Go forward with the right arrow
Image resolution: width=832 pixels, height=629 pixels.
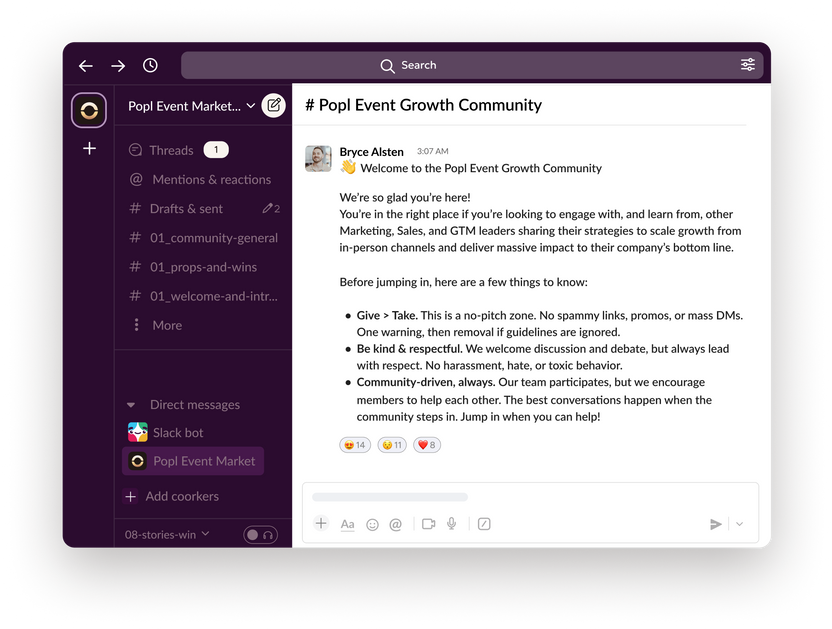pyautogui.click(x=118, y=66)
